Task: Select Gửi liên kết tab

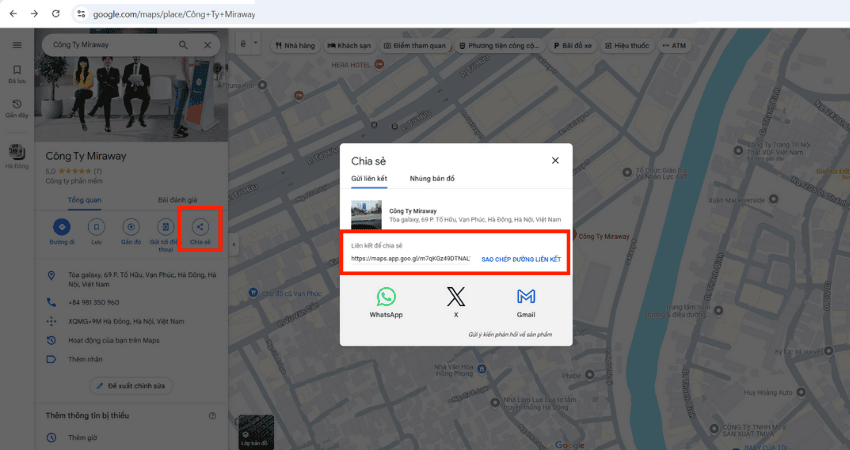Action: (x=369, y=178)
